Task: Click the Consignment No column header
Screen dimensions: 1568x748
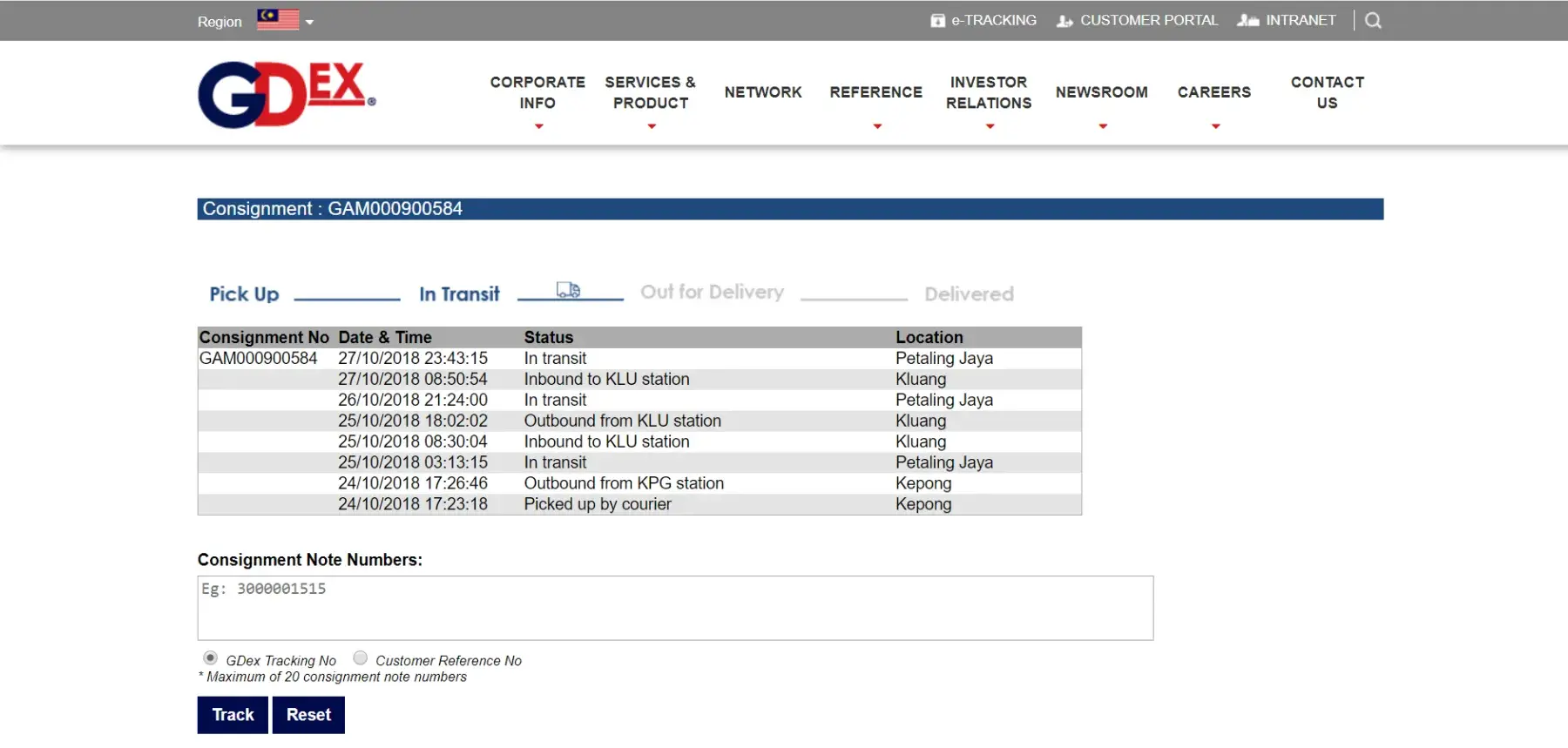Action: pyautogui.click(x=264, y=337)
